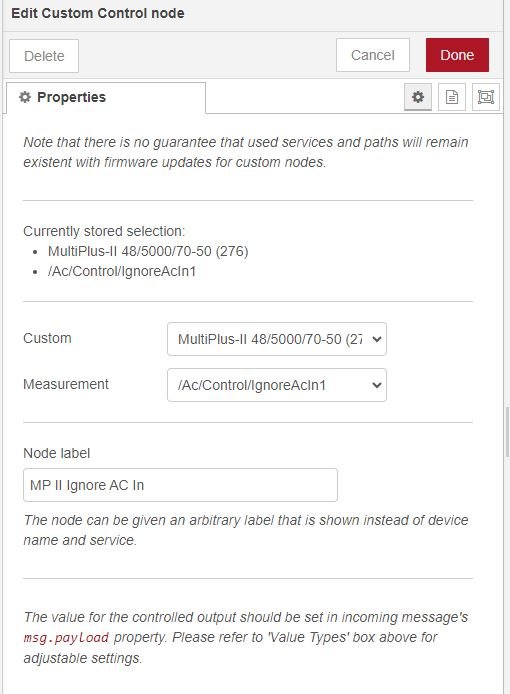Click chevron arrow of Measurement dropdown
The width and height of the screenshot is (510, 694).
click(376, 385)
